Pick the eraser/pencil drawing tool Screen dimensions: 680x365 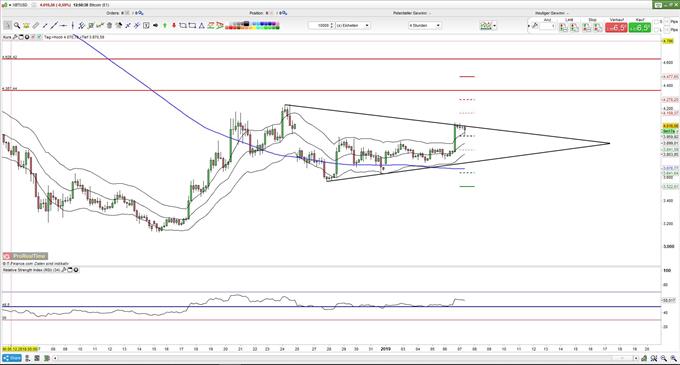[36, 25]
